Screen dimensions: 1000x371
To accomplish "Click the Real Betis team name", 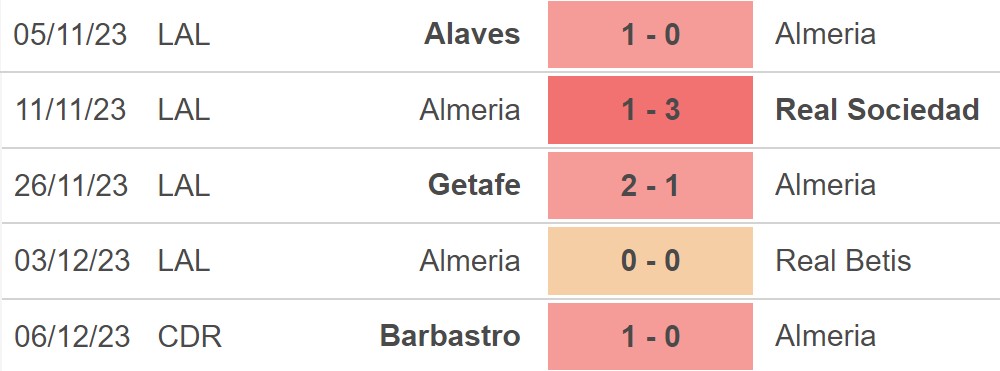I will tap(843, 261).
